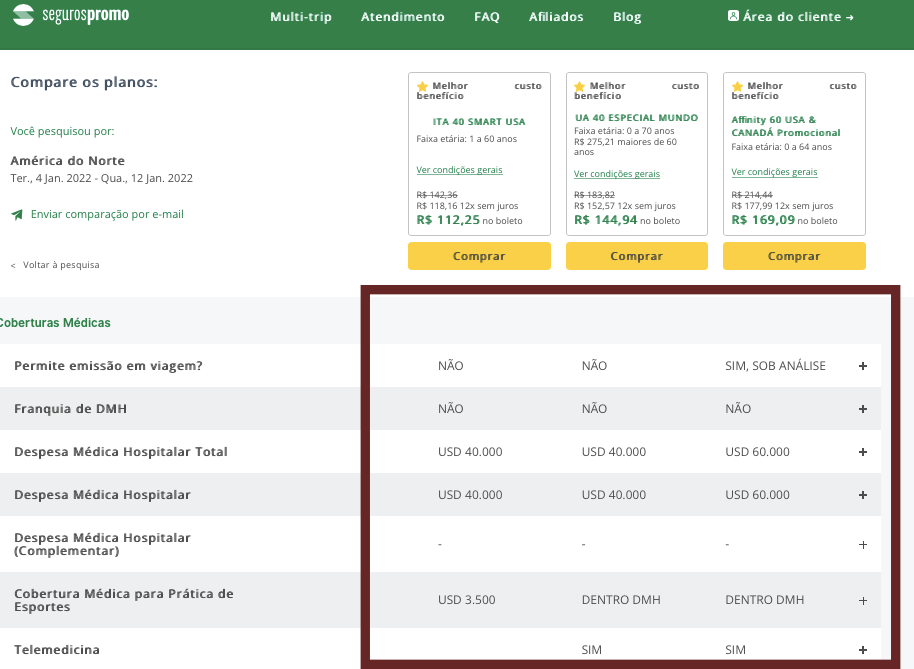Open Ver condições gerais for UA 40 plan
Image resolution: width=914 pixels, height=669 pixels.
click(616, 173)
